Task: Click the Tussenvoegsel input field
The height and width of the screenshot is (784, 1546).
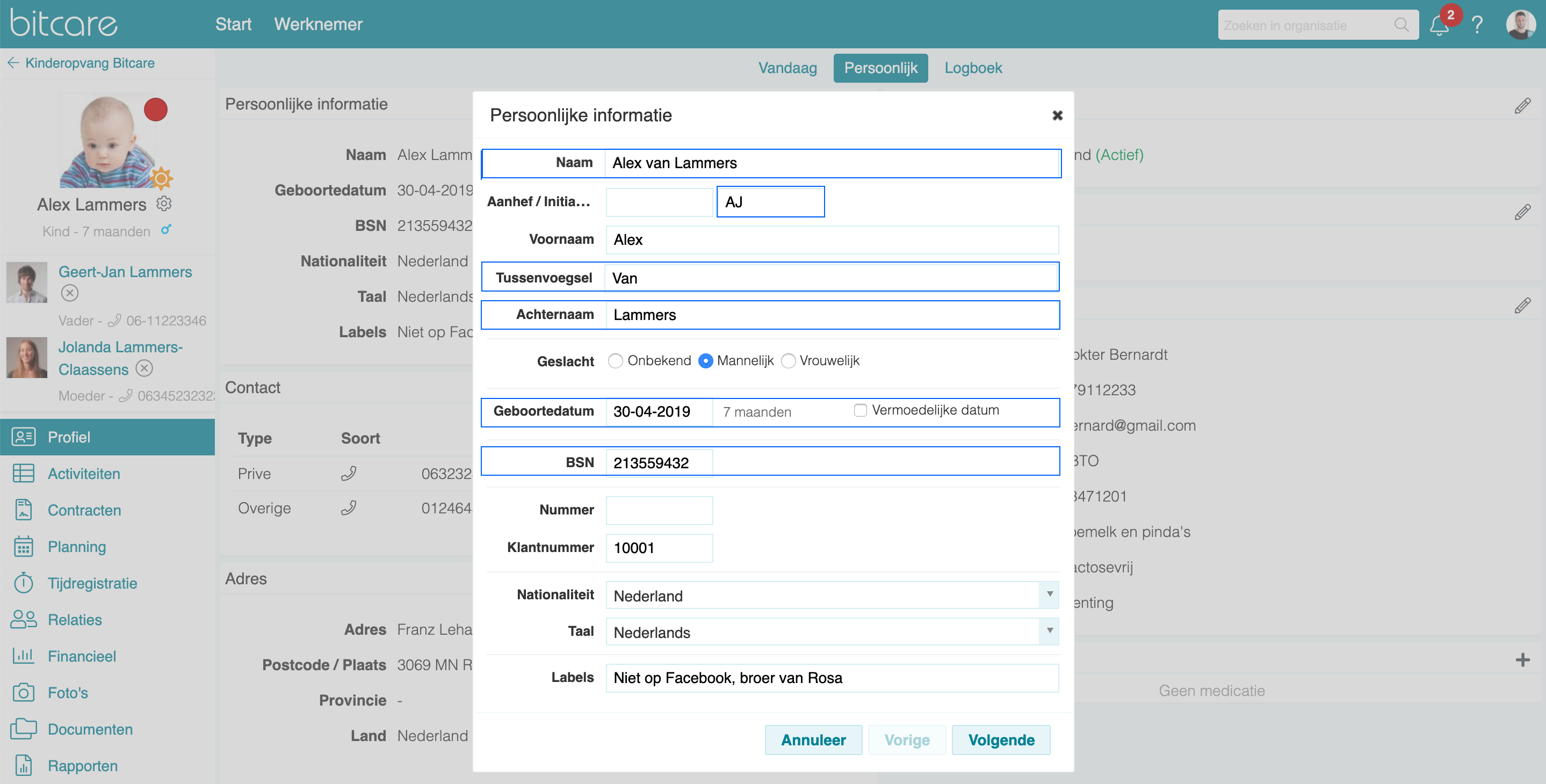Action: tap(832, 278)
